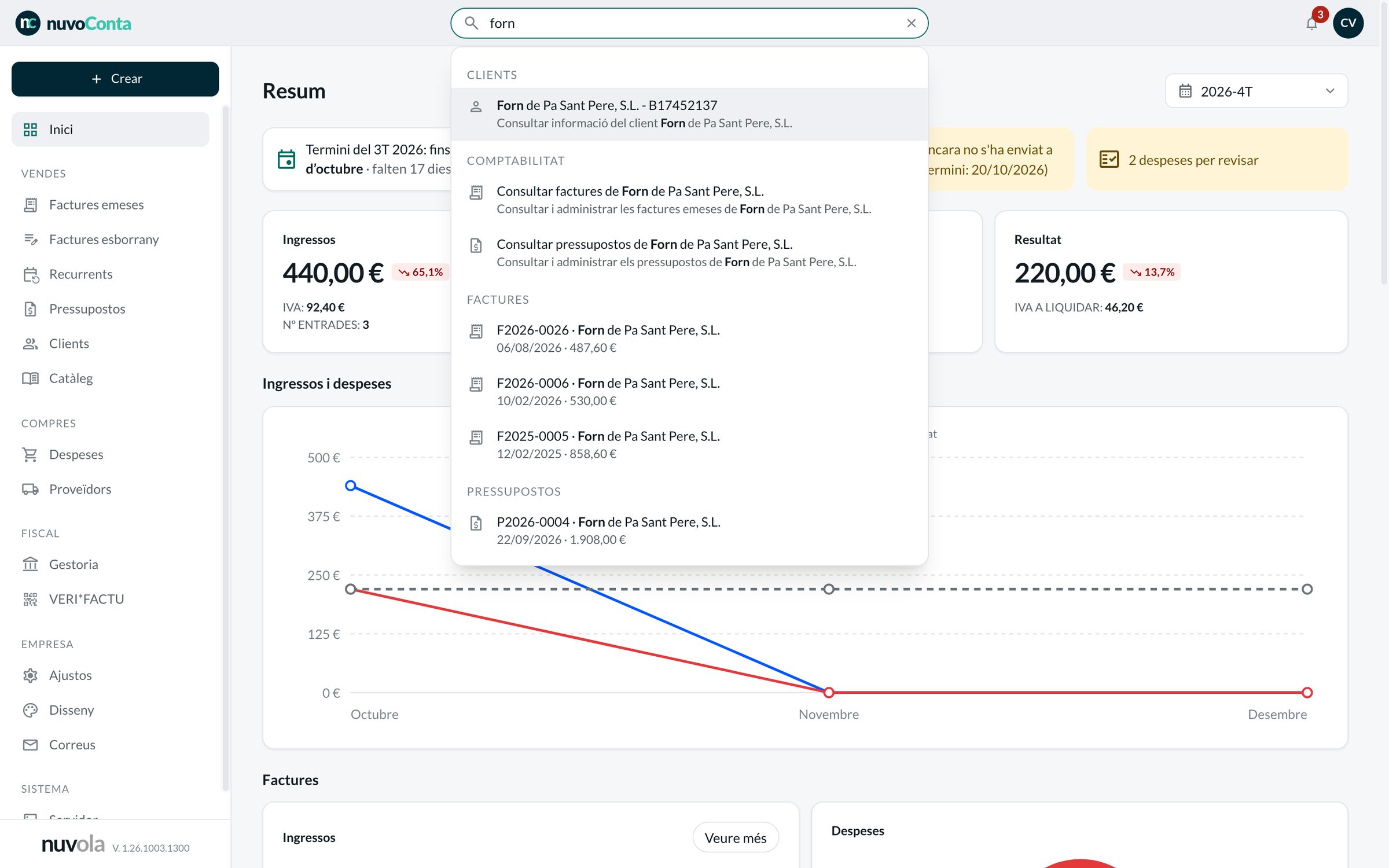This screenshot has width=1389, height=868.
Task: Click the 2 despeses per revisar alert
Action: coord(1217,160)
